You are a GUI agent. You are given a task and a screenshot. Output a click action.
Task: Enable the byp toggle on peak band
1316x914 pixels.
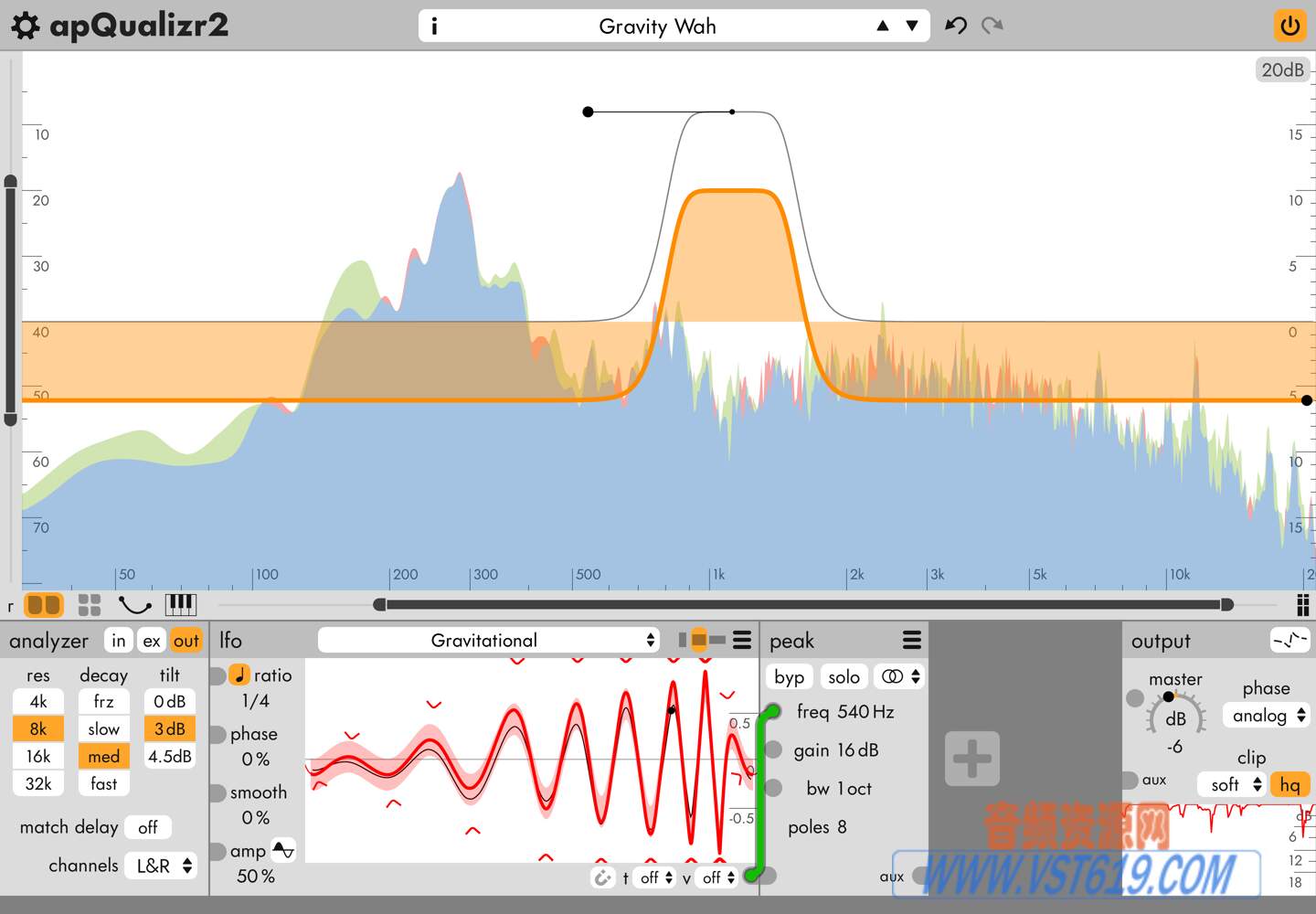(788, 676)
